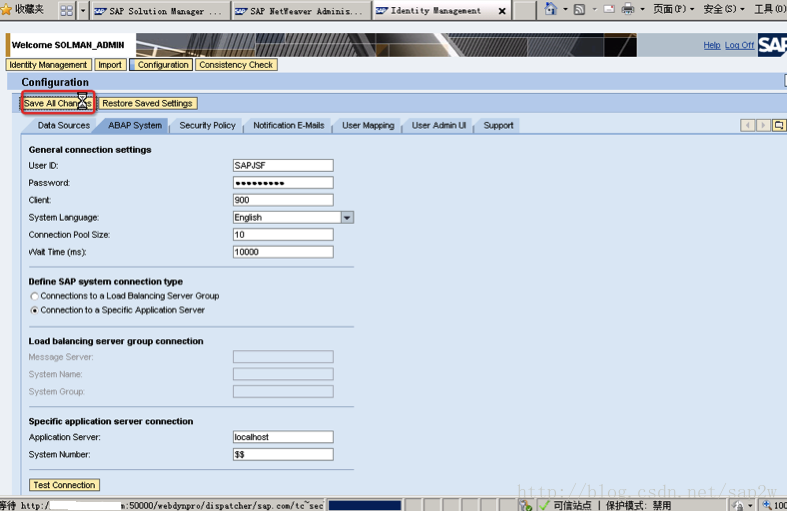Expand print options dropdown arrow
Viewport: 788px width, 512px height.
[x=642, y=9]
